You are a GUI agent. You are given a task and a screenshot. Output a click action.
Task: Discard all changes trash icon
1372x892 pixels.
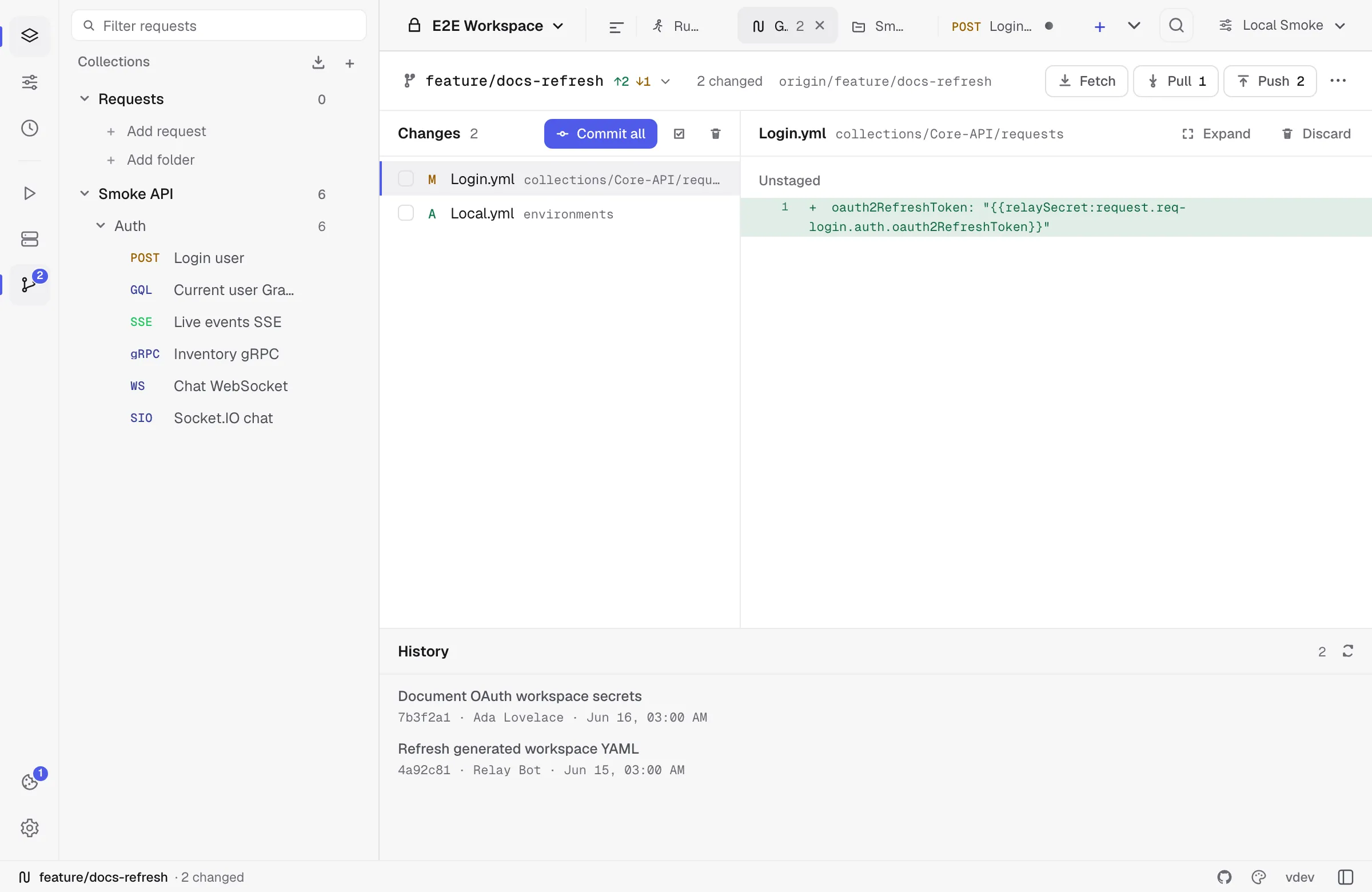coord(715,134)
